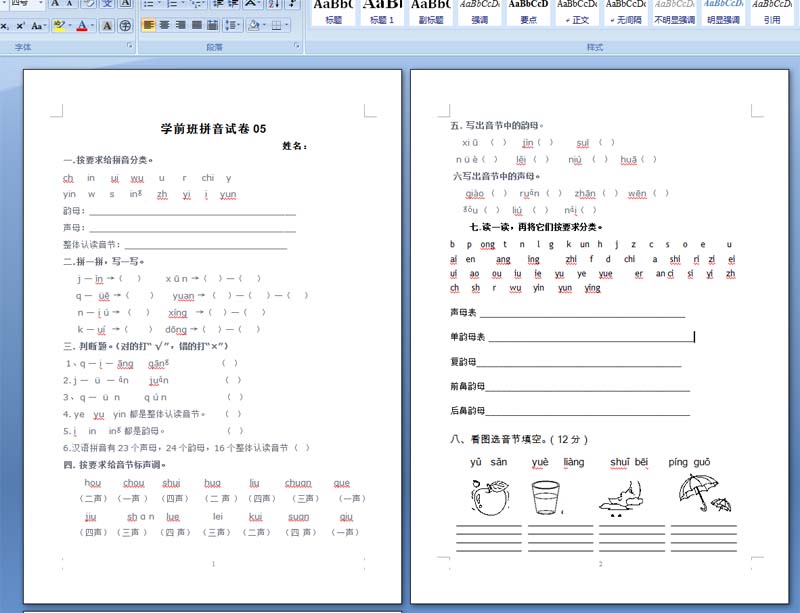
Task: Expand the shading color dropdown arrow
Action: click(x=264, y=25)
